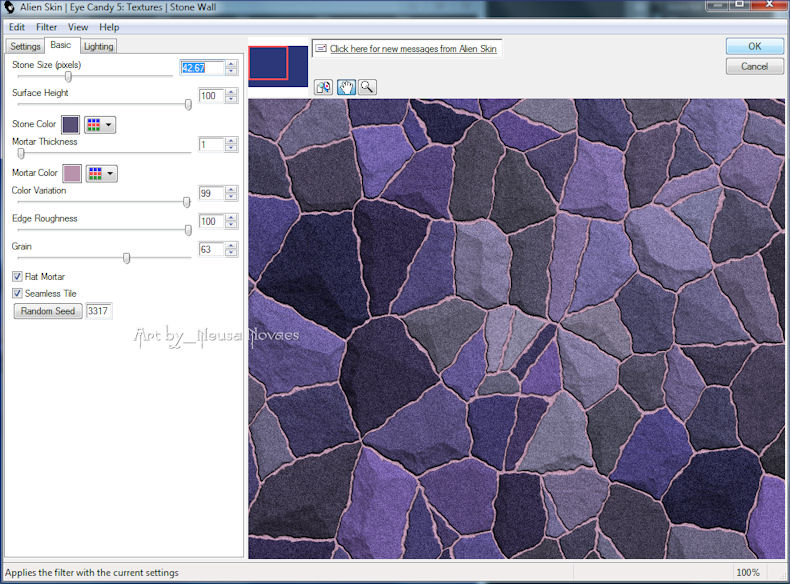The image size is (790, 584).
Task: Click the stone wall preview image
Action: point(516,329)
